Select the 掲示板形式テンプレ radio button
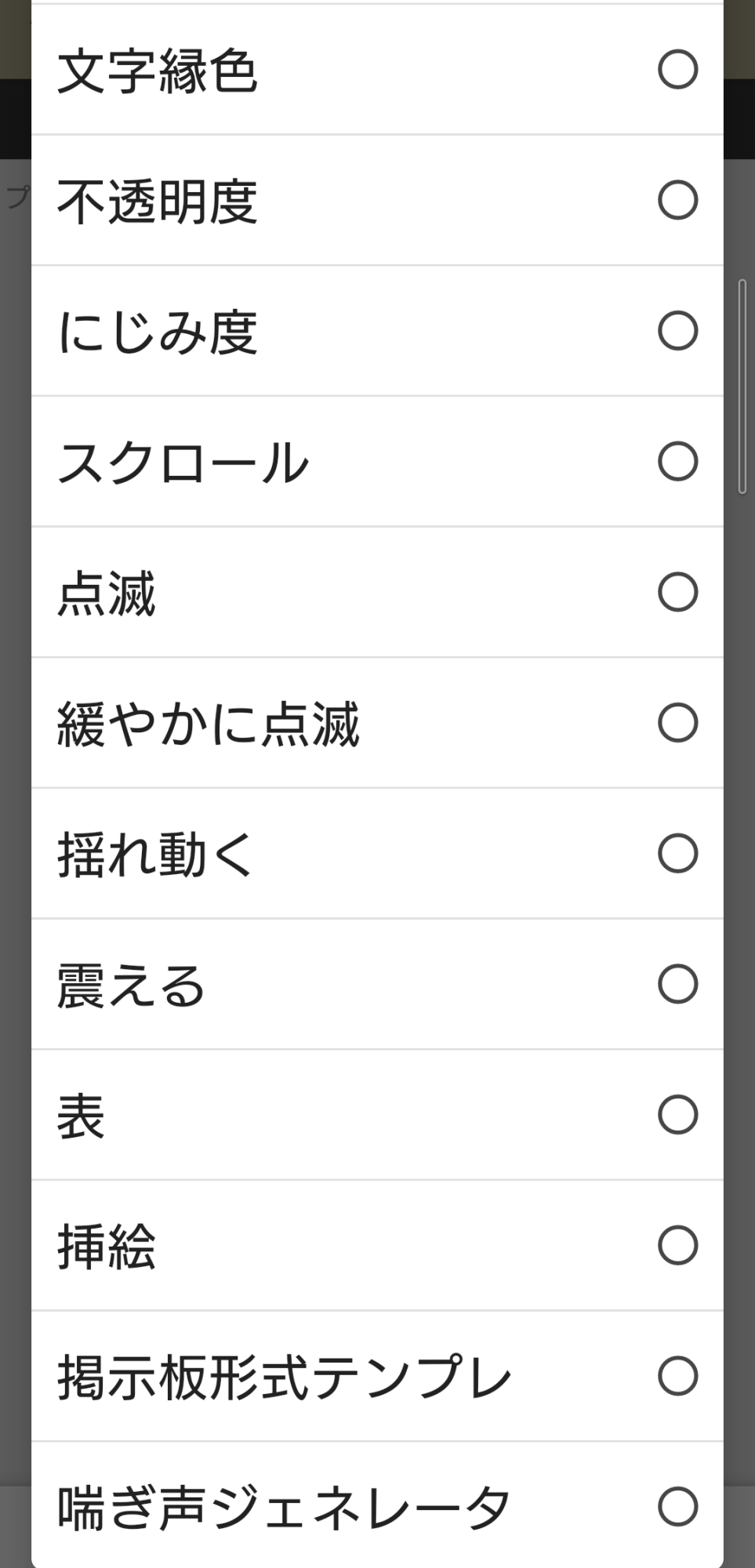Screen dimensions: 755x1568 677,1376
